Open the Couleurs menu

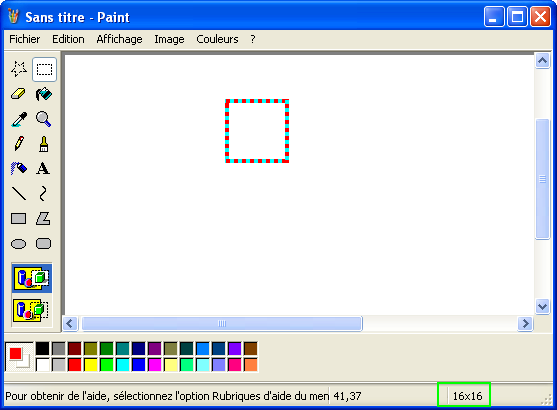217,39
